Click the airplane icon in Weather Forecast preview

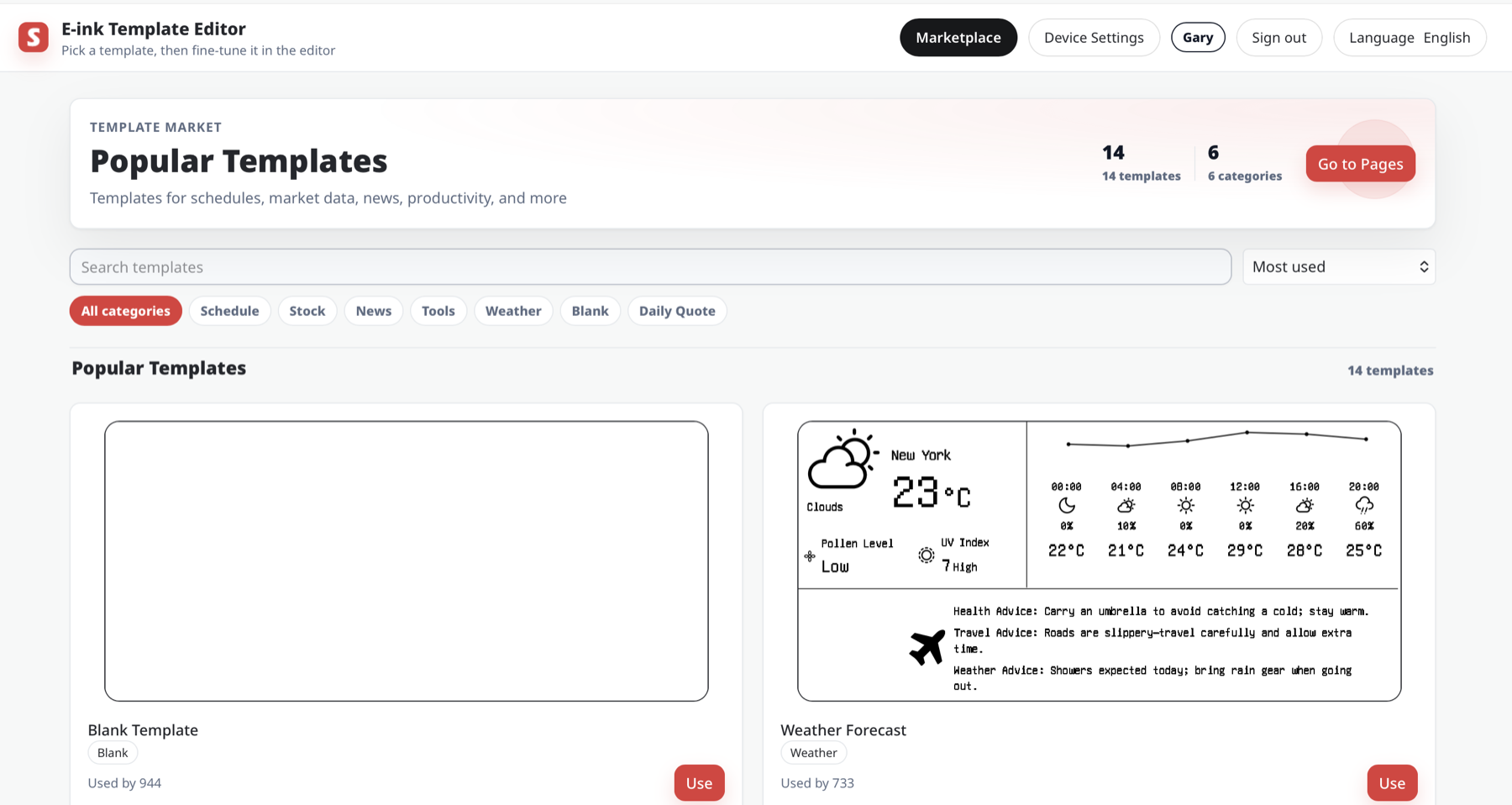pos(927,647)
